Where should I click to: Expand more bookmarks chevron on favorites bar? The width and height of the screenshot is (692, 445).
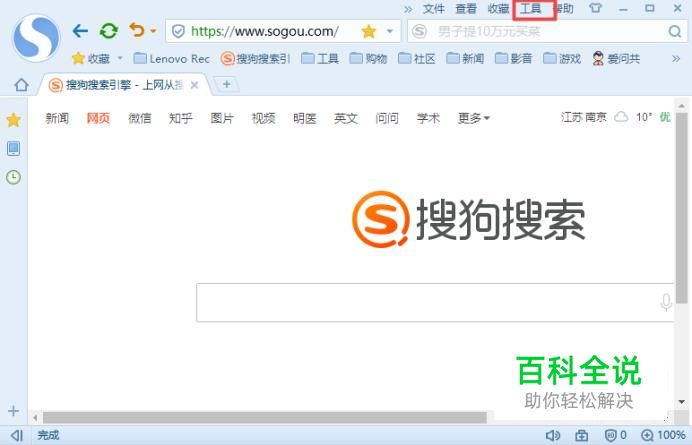[676, 59]
